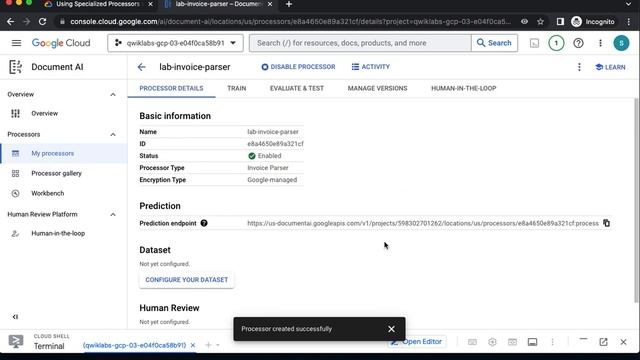Viewport: 640px width, 360px height.
Task: Add a new Cloud Shell terminal tab
Action: pos(208,345)
